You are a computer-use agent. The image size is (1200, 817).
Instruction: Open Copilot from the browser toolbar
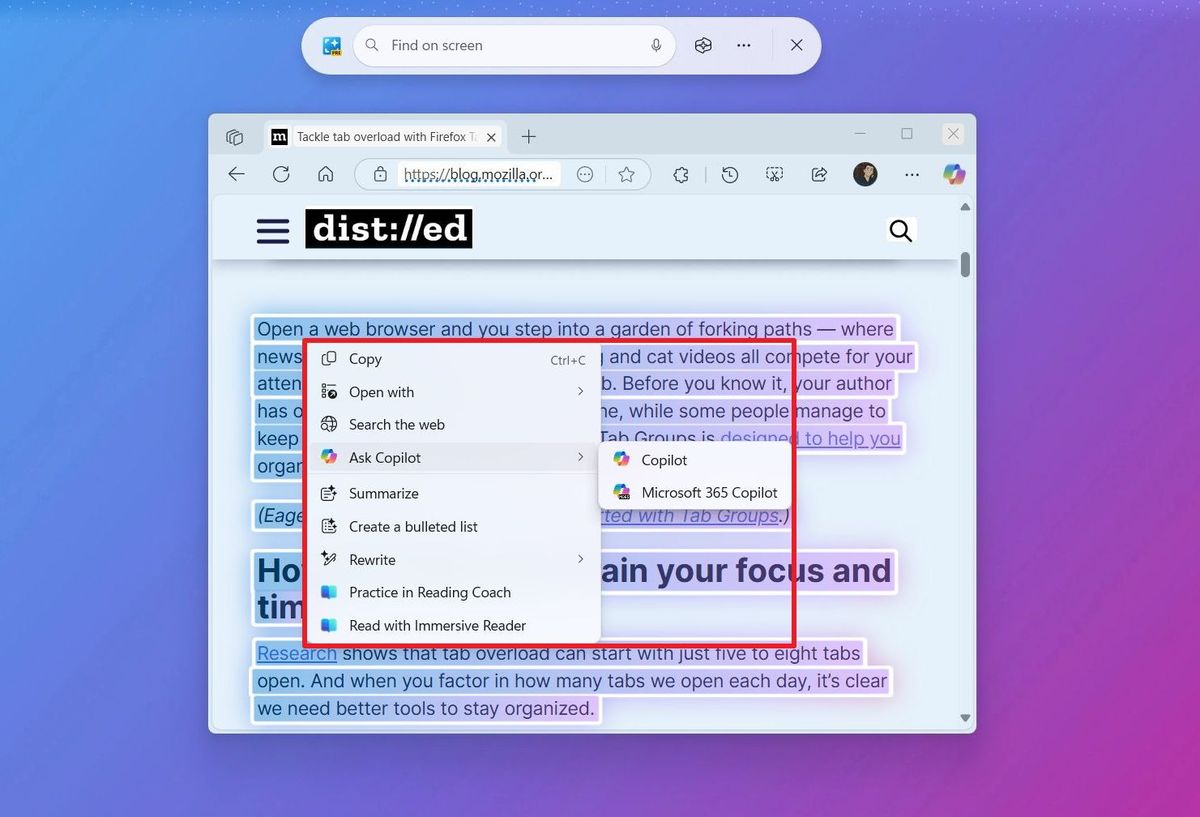coord(953,174)
